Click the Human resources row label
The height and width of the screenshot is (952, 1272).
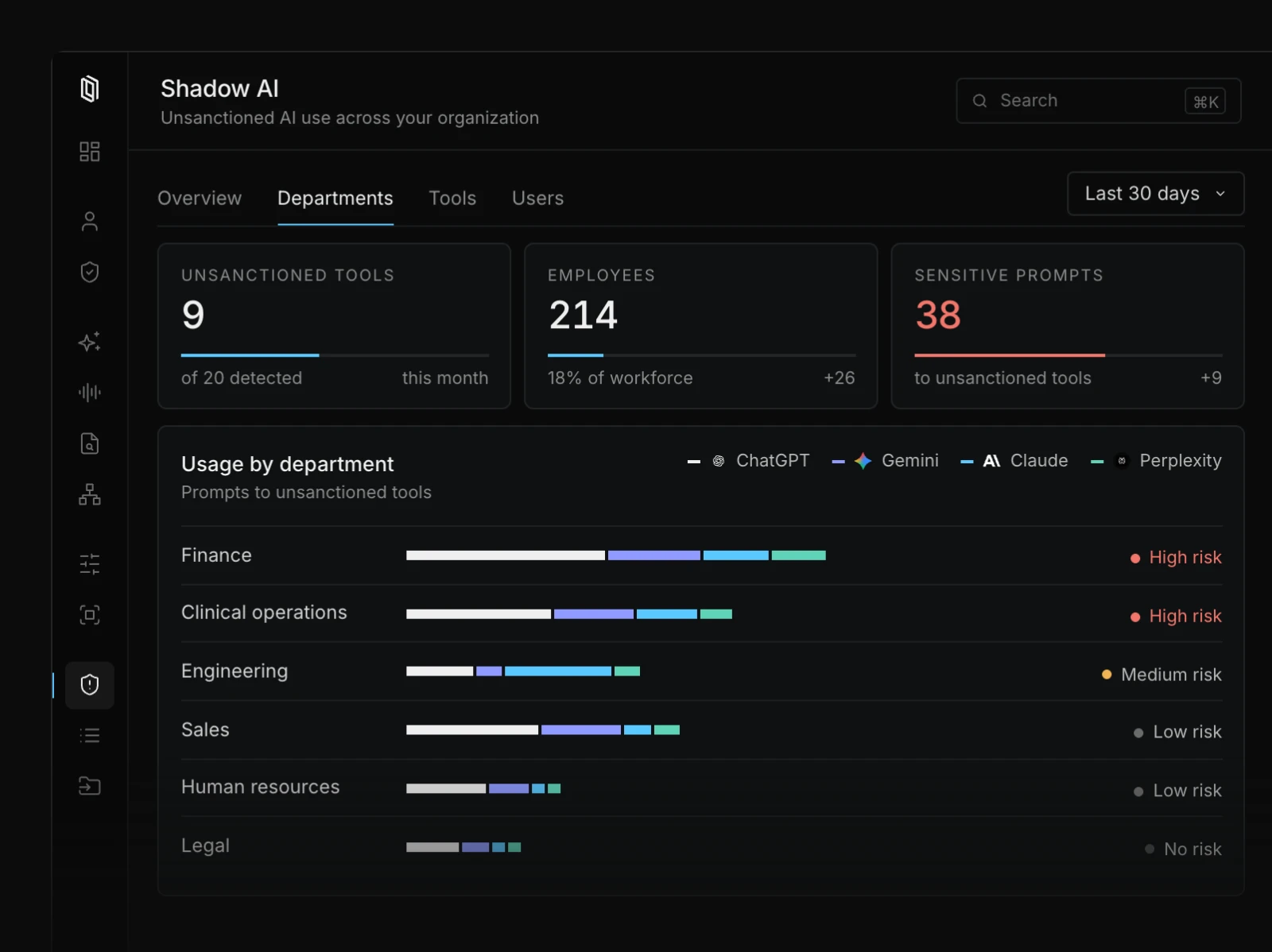point(260,788)
